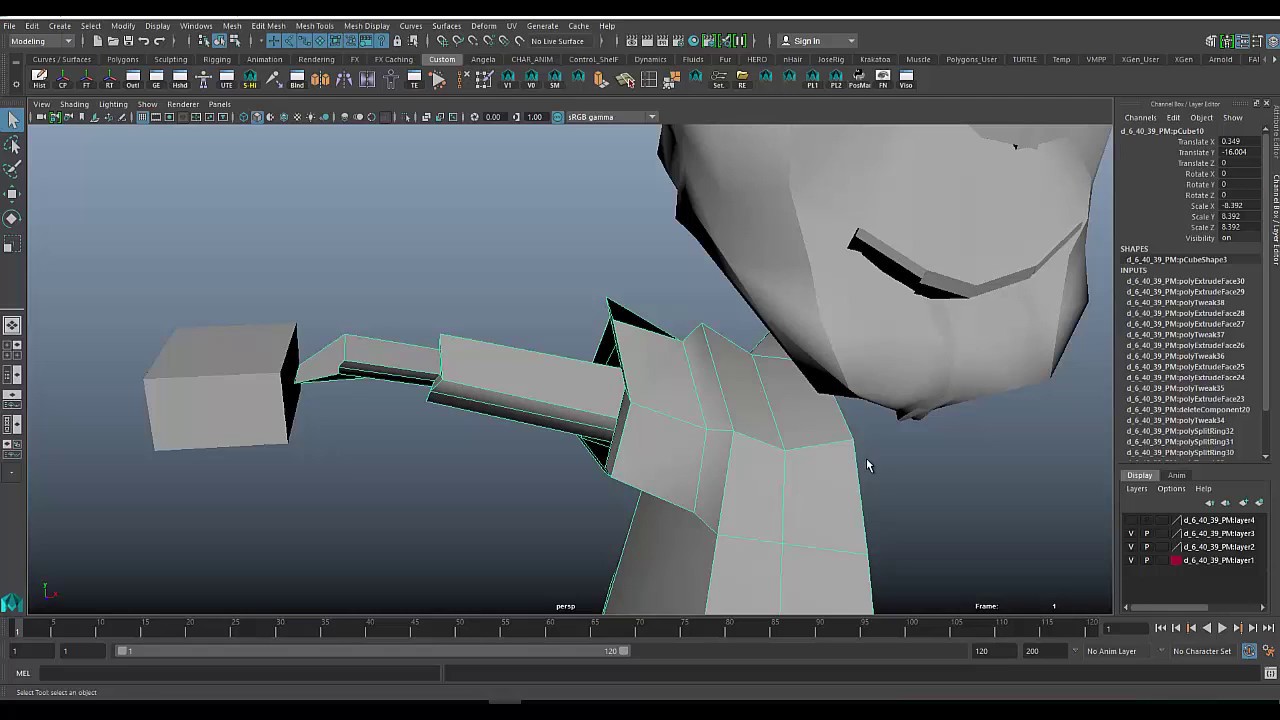Open the Modeling menu set dropdown
This screenshot has width=1280, height=720.
click(x=40, y=41)
